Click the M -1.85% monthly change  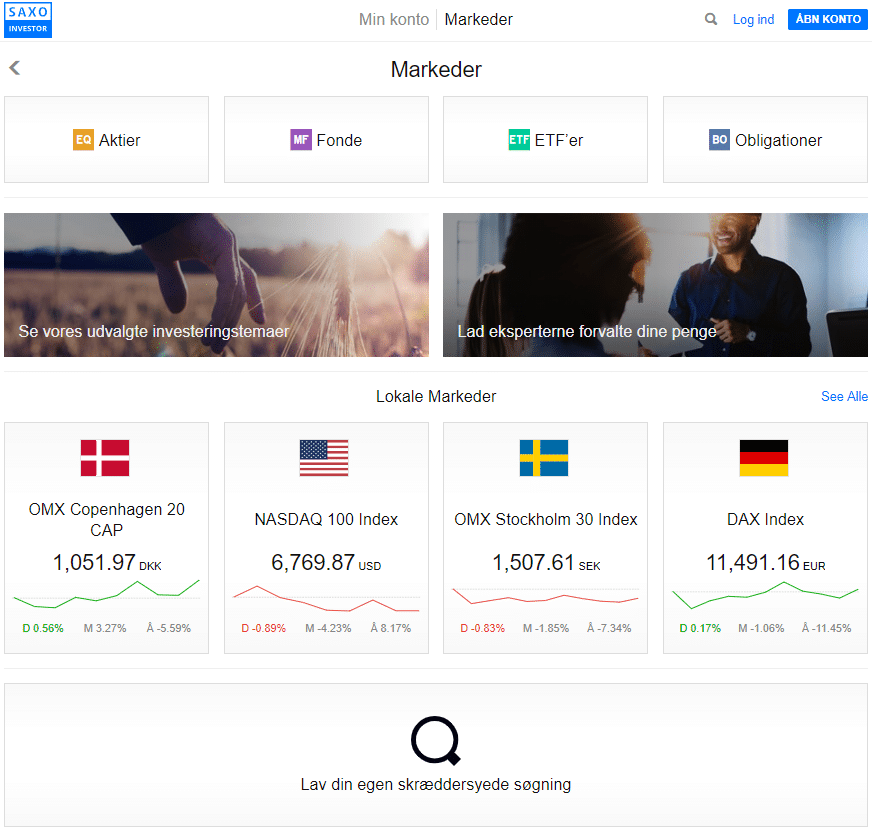(x=546, y=628)
